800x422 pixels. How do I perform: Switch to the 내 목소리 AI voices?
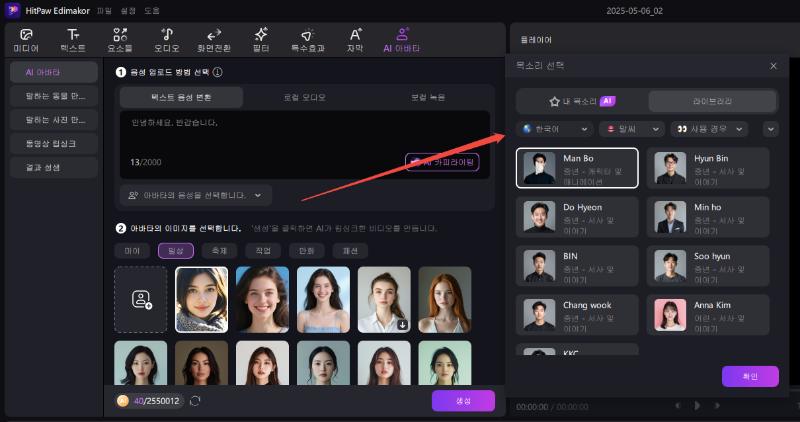click(581, 101)
